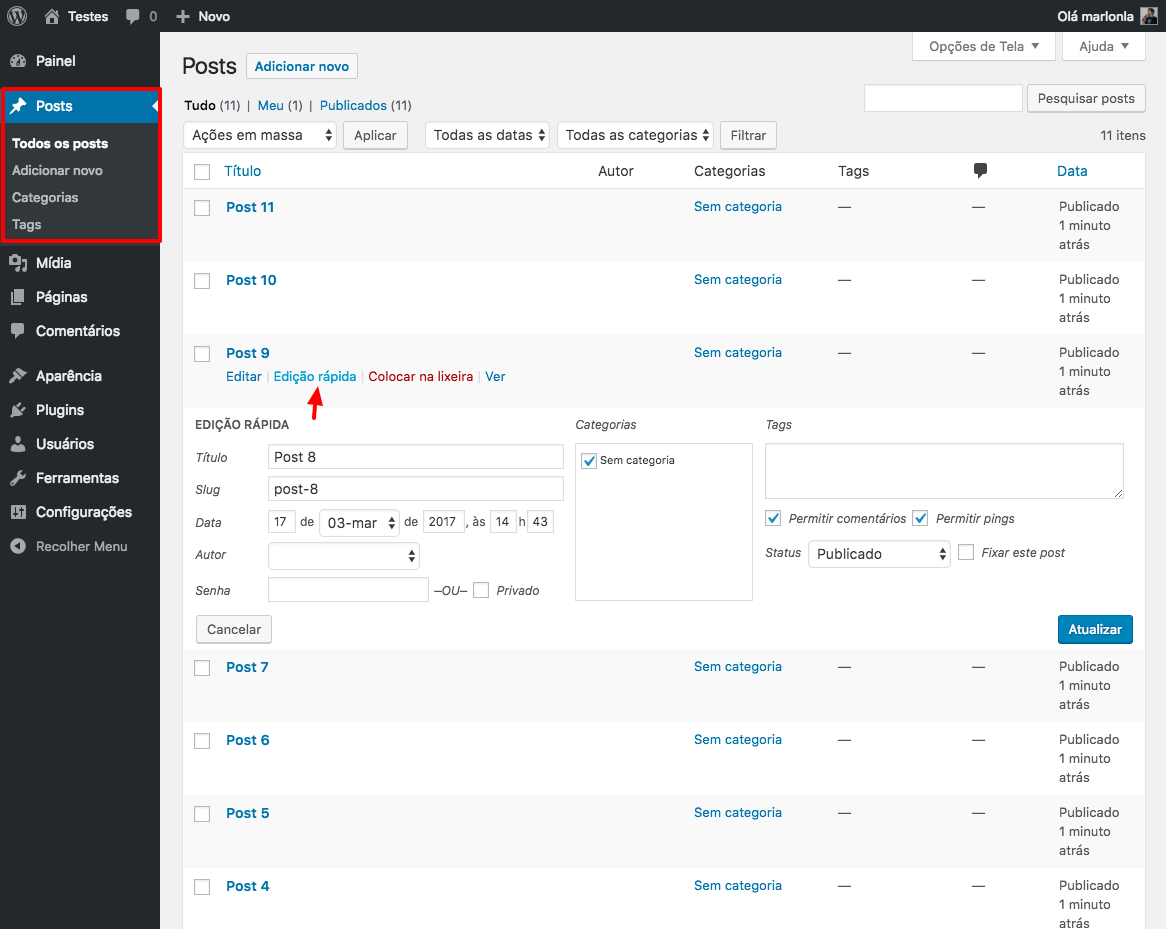The width and height of the screenshot is (1166, 929).
Task: Click the Filtrar button
Action: [748, 135]
